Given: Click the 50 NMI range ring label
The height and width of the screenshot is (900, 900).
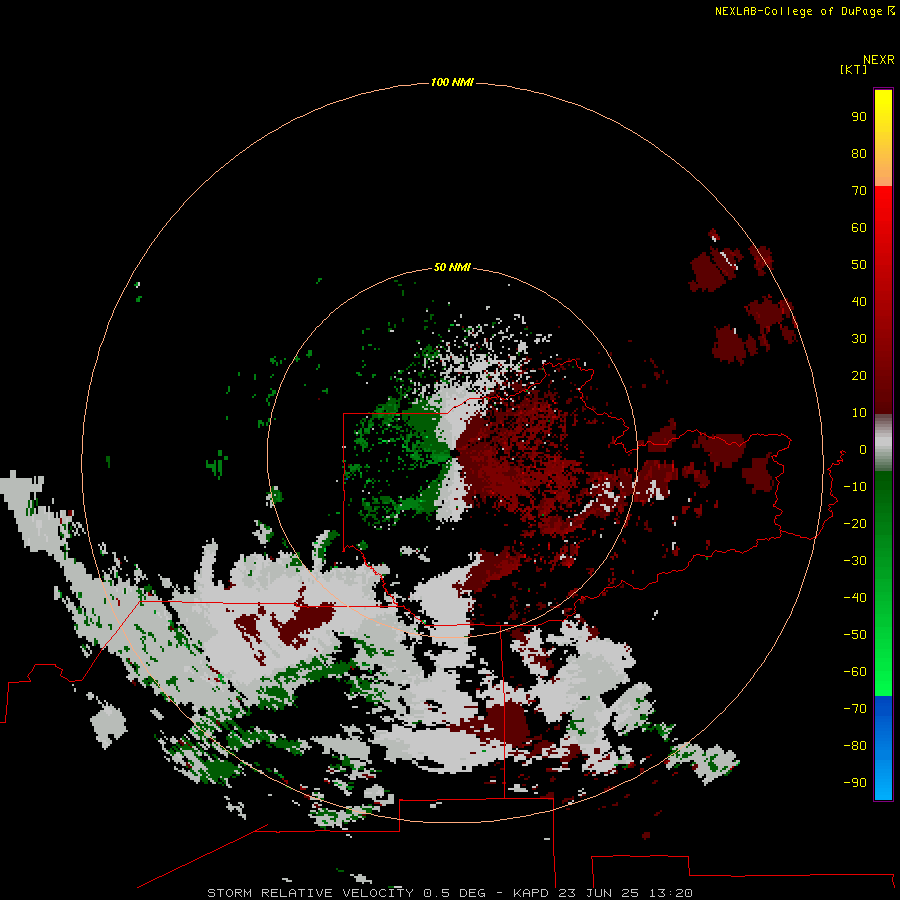Looking at the screenshot, I should [x=452, y=267].
